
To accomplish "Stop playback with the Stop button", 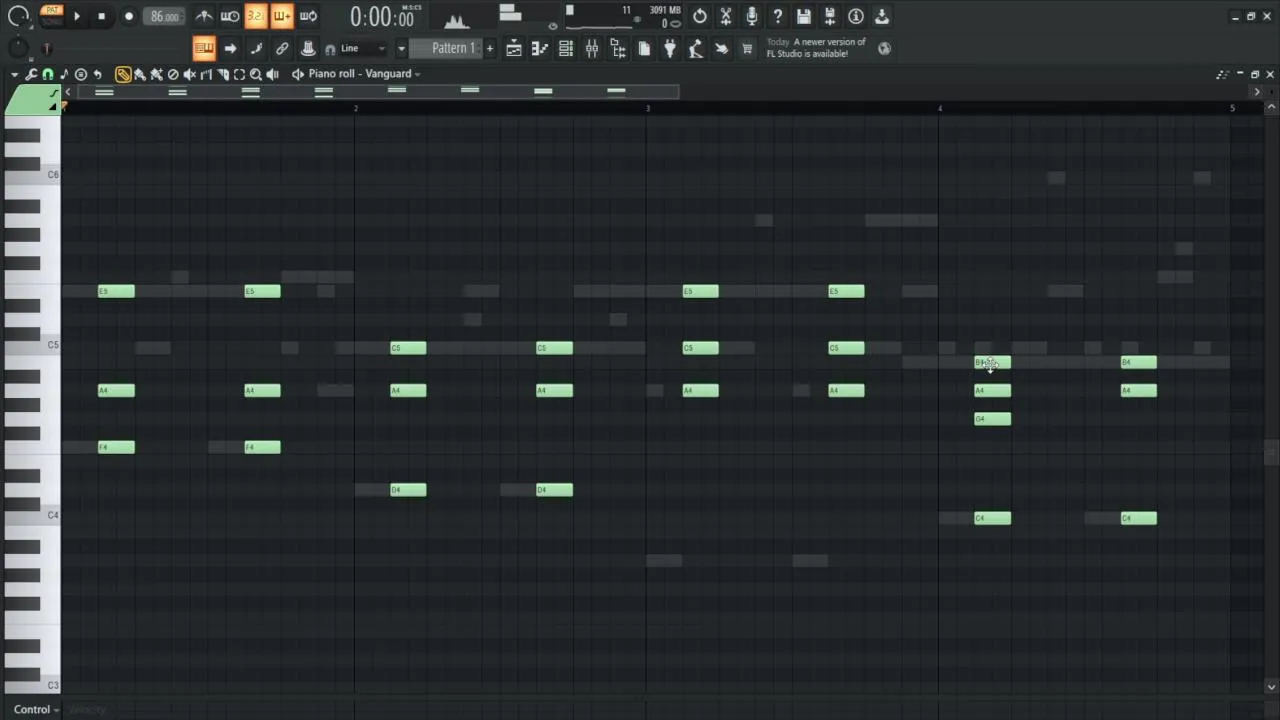I will (x=101, y=16).
